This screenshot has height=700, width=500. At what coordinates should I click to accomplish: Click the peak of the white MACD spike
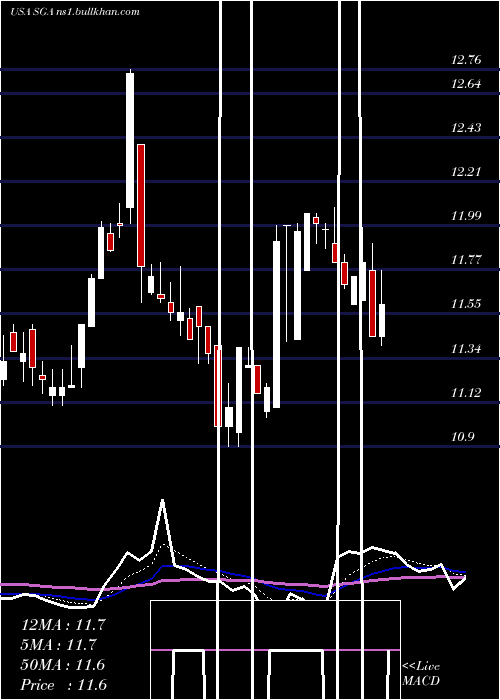(x=162, y=501)
